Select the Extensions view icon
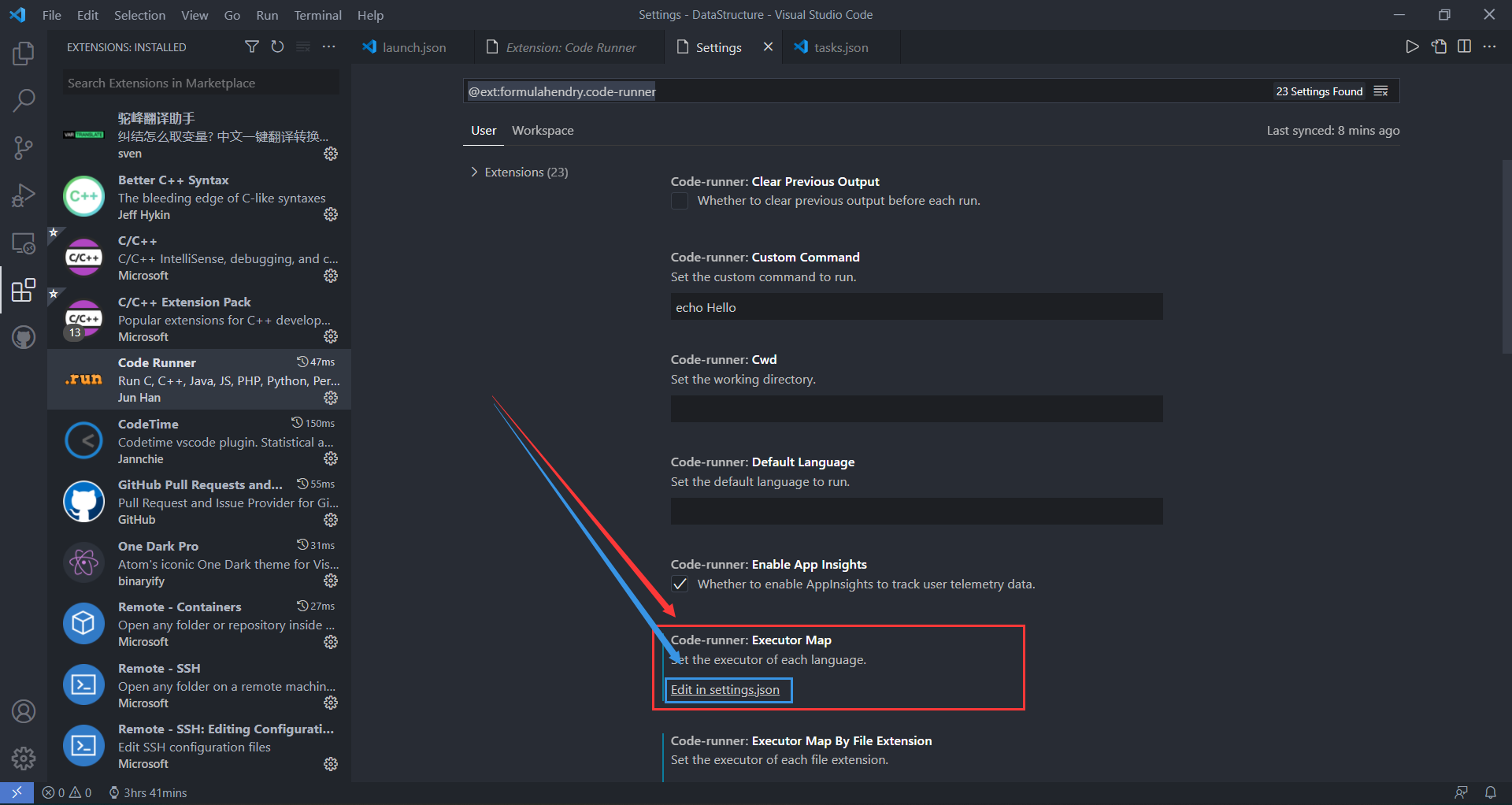The image size is (1512, 805). (x=24, y=290)
